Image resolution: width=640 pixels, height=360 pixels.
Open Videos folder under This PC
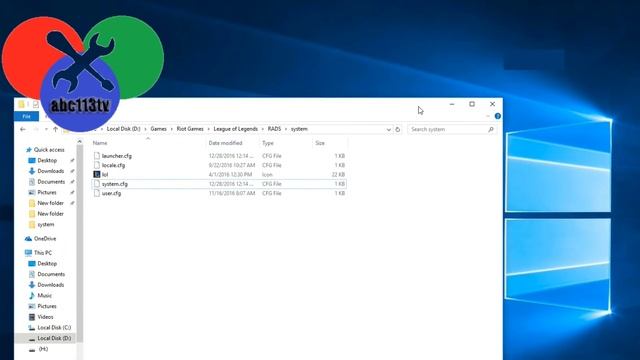click(45, 317)
